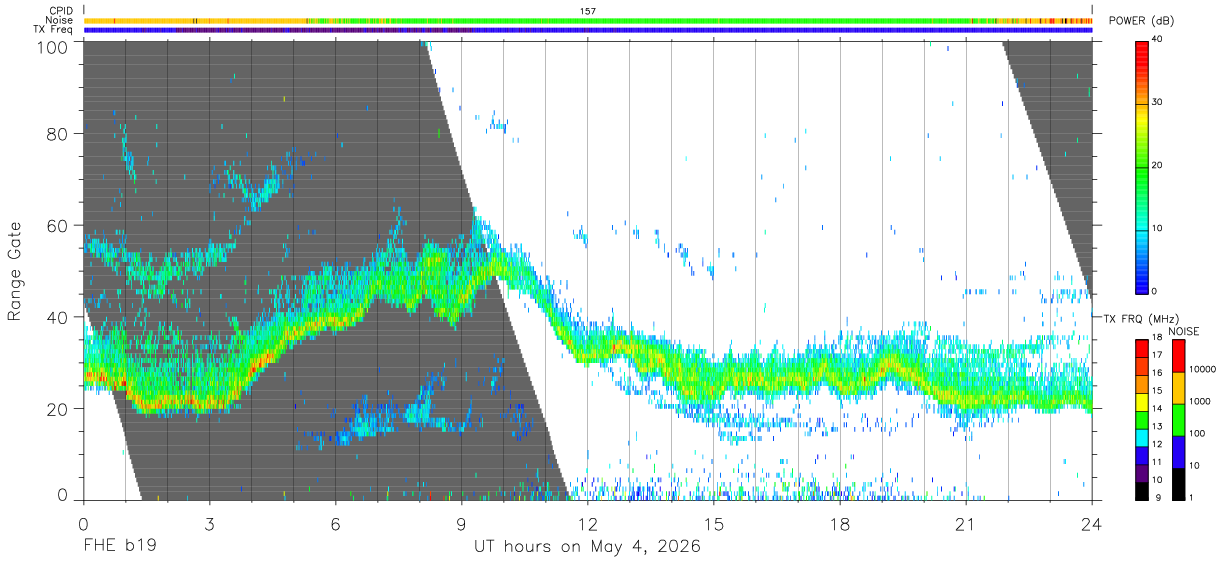The width and height of the screenshot is (1228, 567).
Task: Click the TX FRQ (MHz) color scale
Action: point(1141,420)
